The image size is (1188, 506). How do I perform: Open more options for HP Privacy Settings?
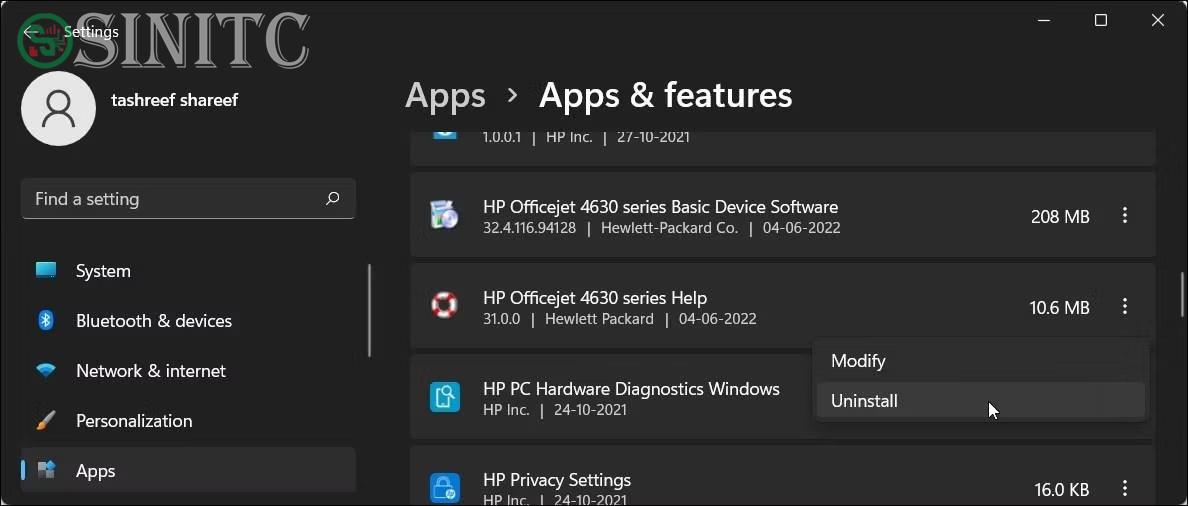pos(1124,488)
